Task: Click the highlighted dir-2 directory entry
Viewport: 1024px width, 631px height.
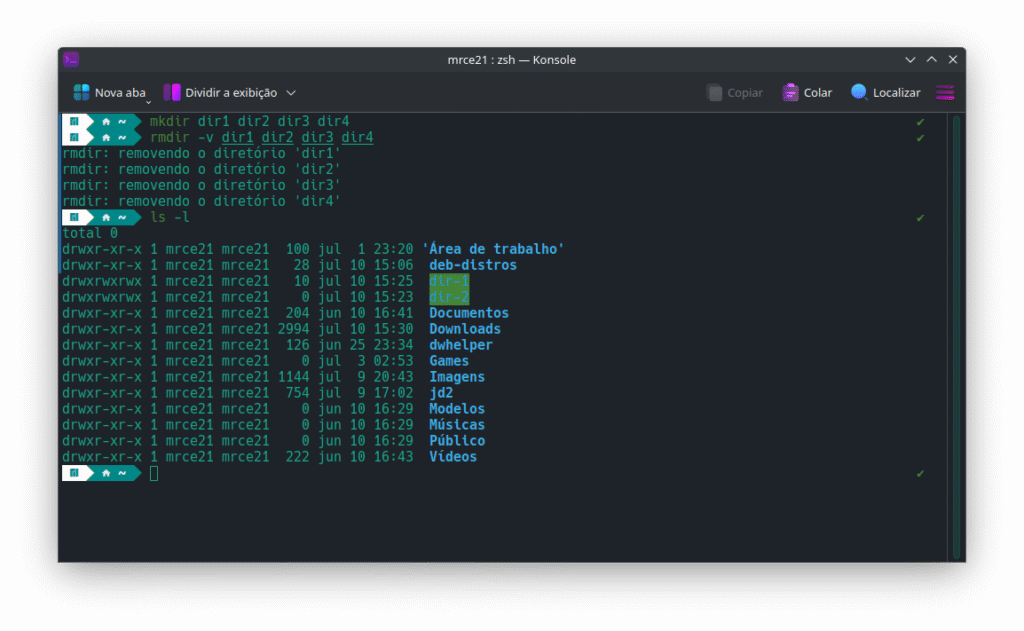Action: (449, 297)
